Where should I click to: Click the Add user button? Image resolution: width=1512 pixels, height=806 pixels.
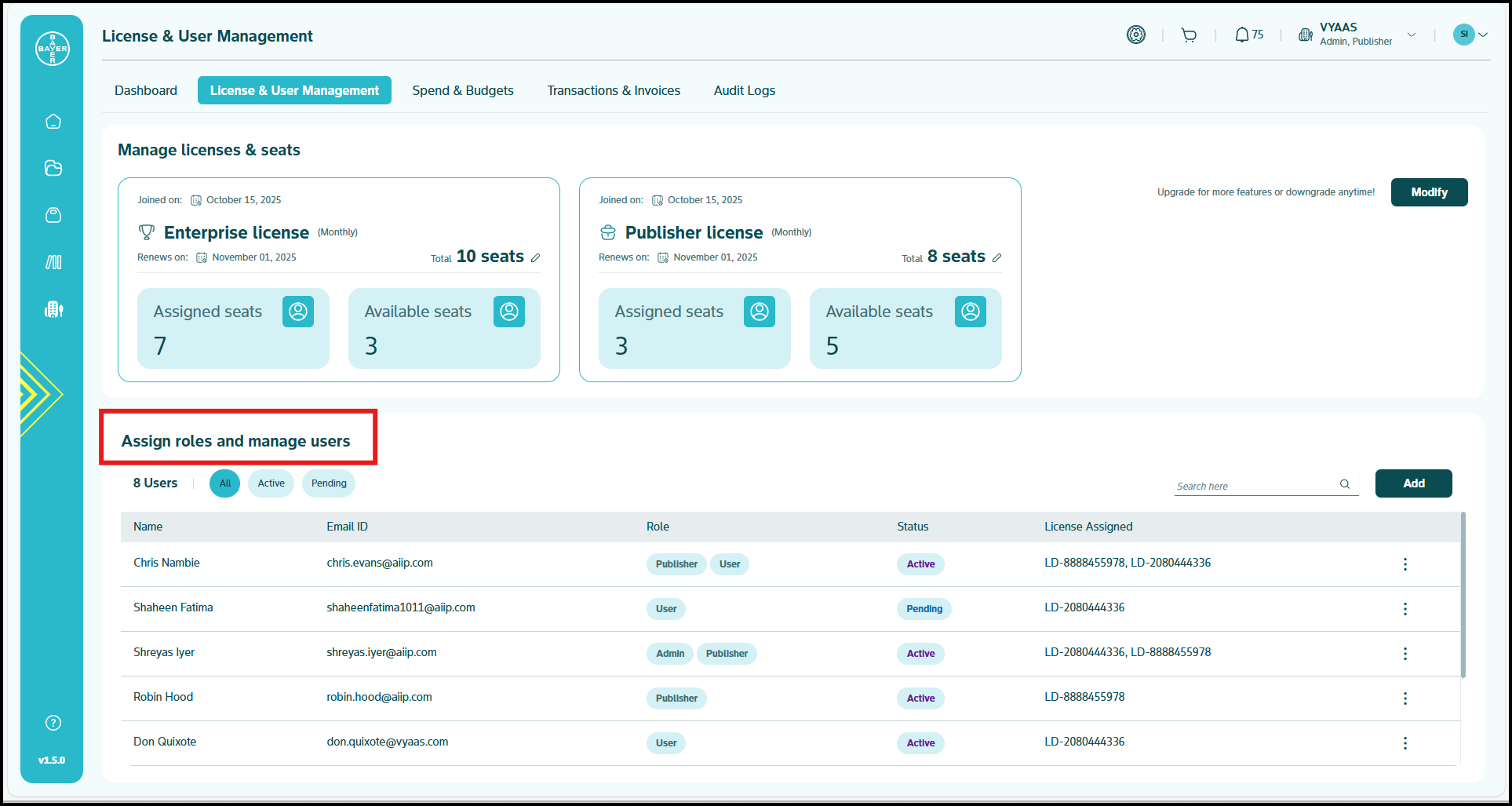click(1413, 483)
